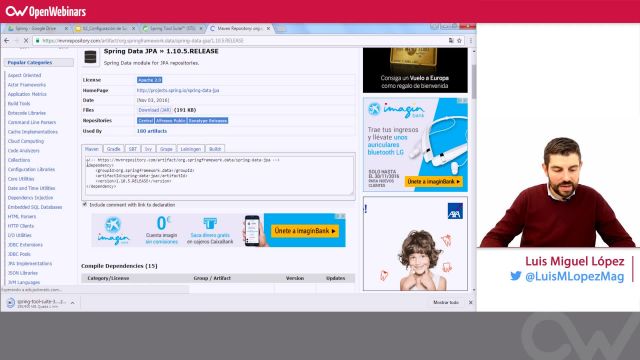
Task: Click the page vertical scrollbar thumb
Action: 474,82
